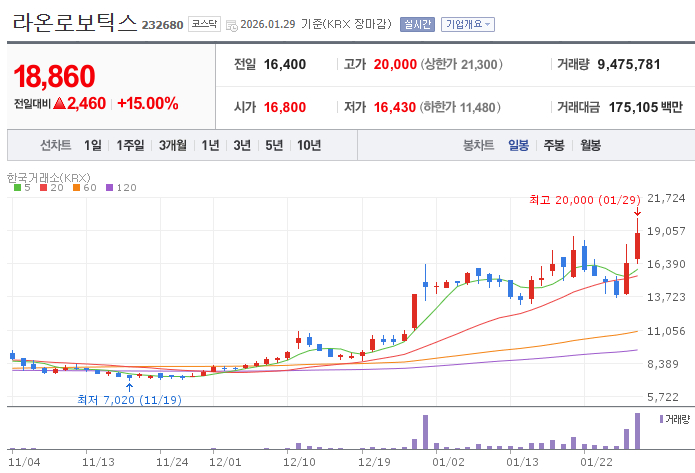
Task: Click the current price 18,860
Action: pyautogui.click(x=55, y=76)
